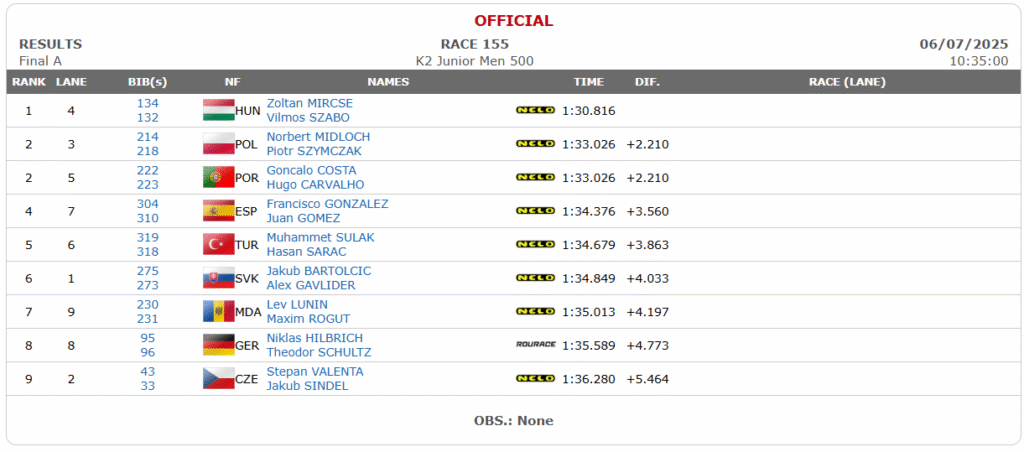Click the Turkey flag icon
The height and width of the screenshot is (452, 1024).
(x=218, y=245)
